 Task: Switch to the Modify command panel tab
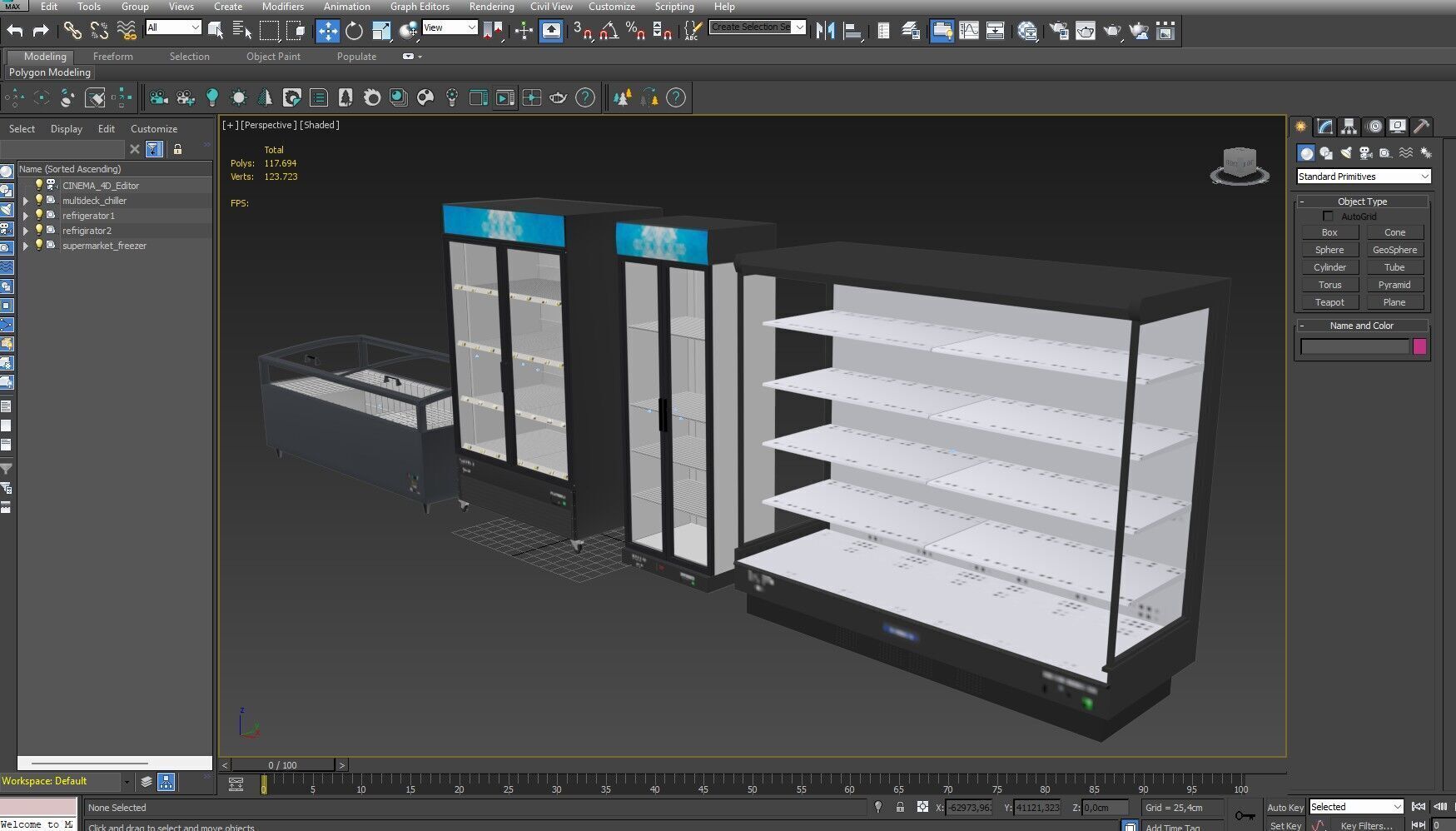pos(1324,127)
